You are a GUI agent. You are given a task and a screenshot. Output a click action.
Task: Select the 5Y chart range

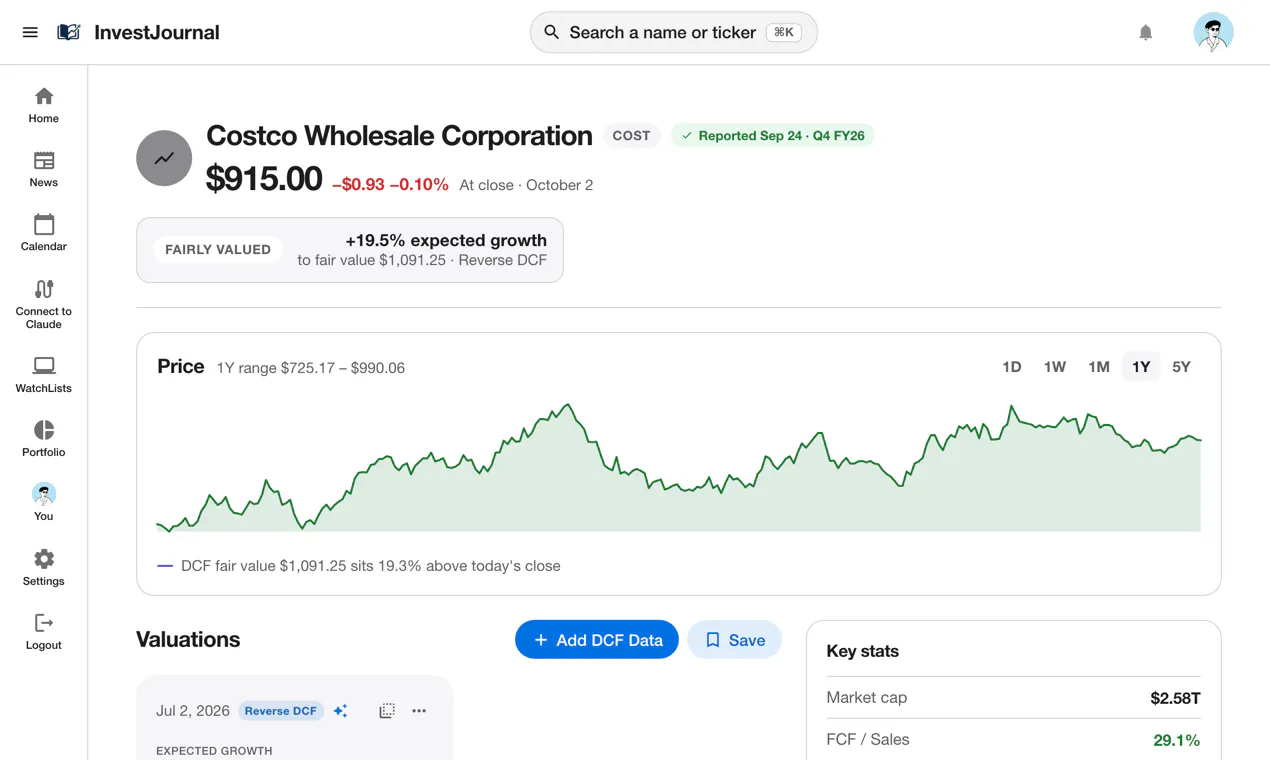coord(1181,367)
